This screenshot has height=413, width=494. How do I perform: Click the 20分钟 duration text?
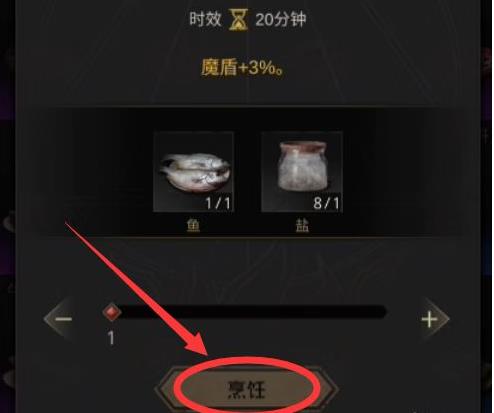(280, 19)
